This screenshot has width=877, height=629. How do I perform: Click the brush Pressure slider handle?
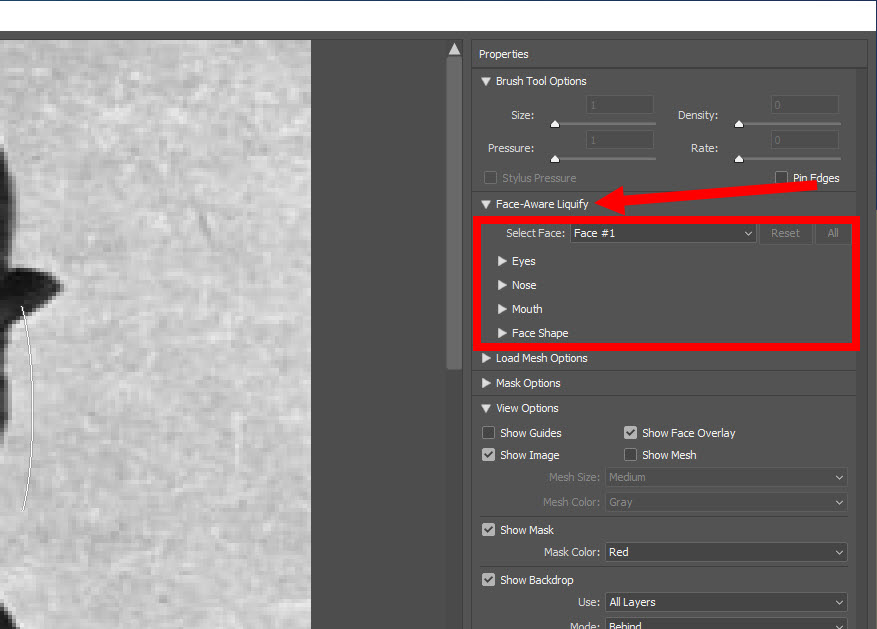555,159
